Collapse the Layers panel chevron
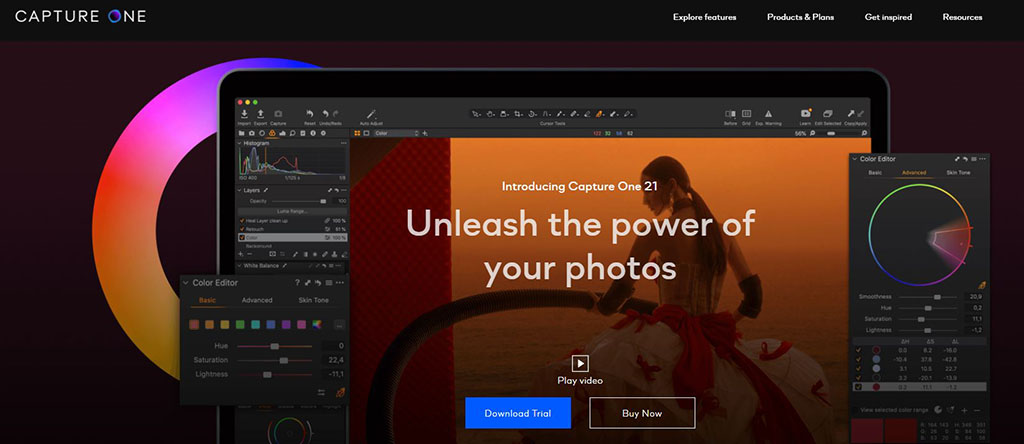Screen dimensions: 1024x444 coord(240,190)
